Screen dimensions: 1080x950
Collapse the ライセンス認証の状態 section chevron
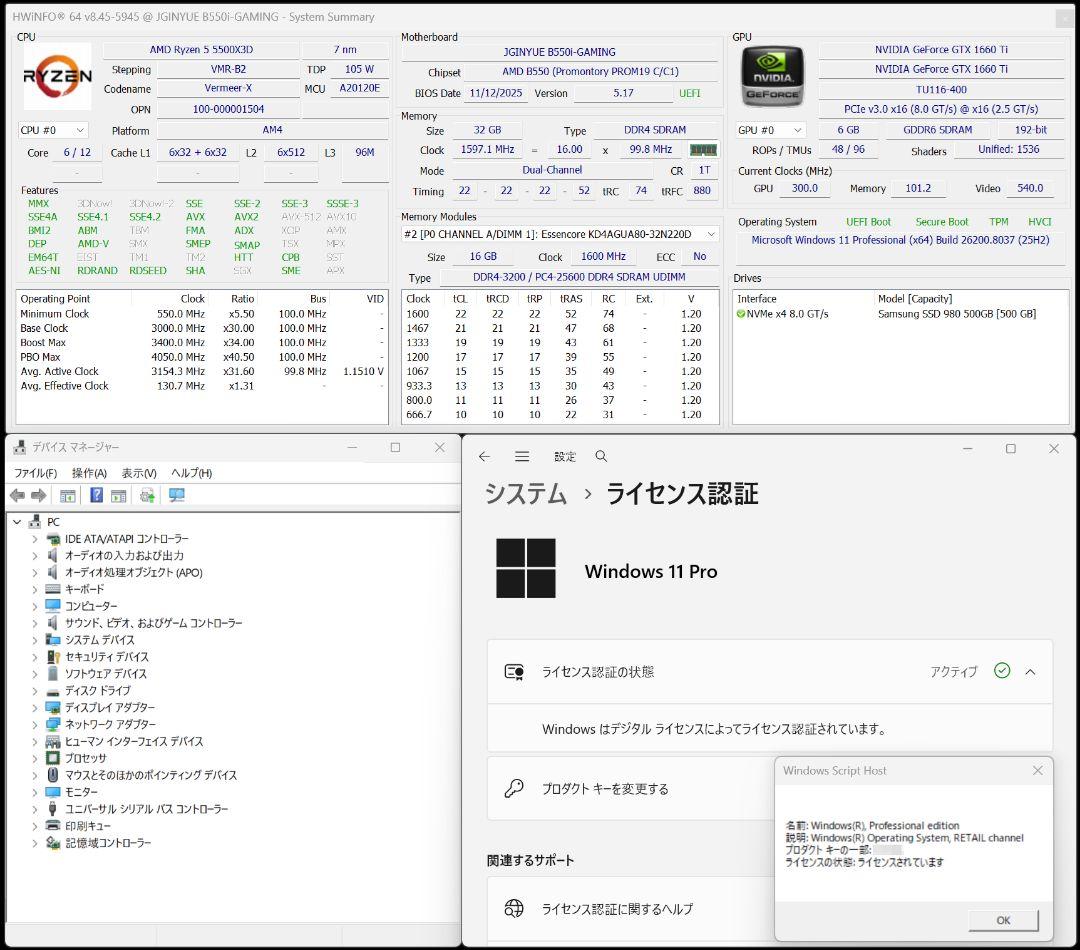[x=1030, y=672]
